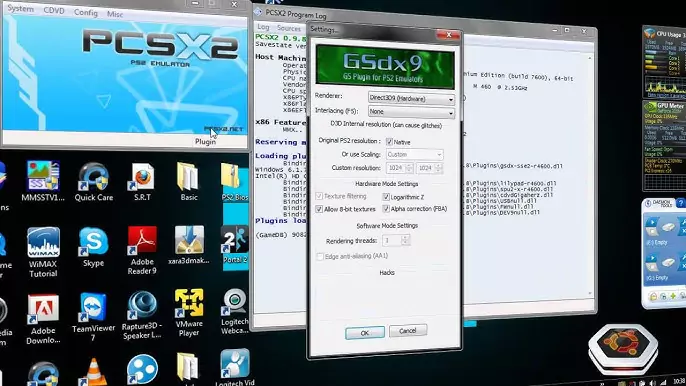The image size is (686, 386).
Task: Toggle Alpha correction (FBA) checkbox
Action: (x=386, y=209)
